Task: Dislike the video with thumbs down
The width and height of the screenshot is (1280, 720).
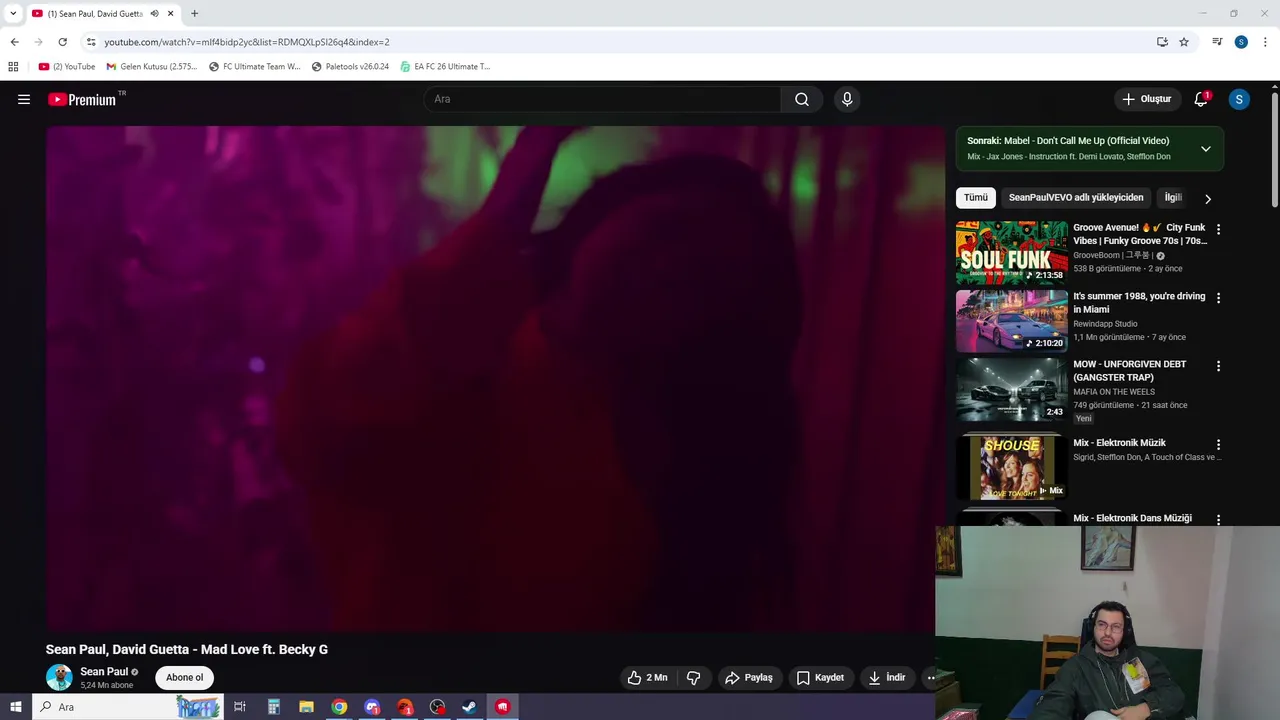Action: pos(693,677)
